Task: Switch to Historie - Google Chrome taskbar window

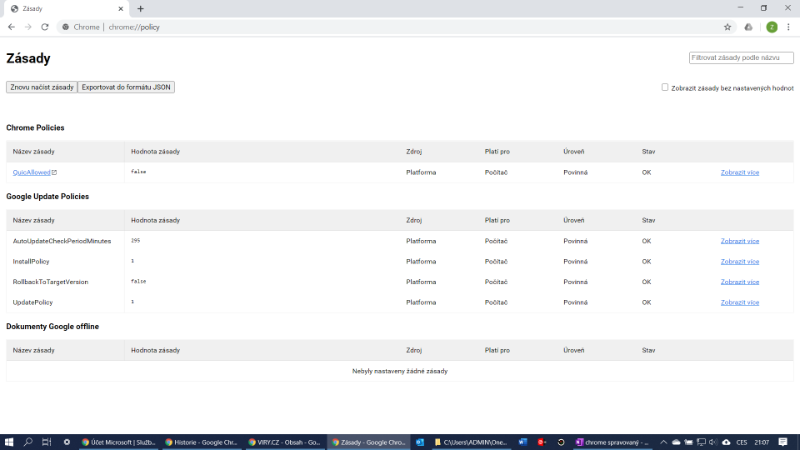Action: point(202,442)
